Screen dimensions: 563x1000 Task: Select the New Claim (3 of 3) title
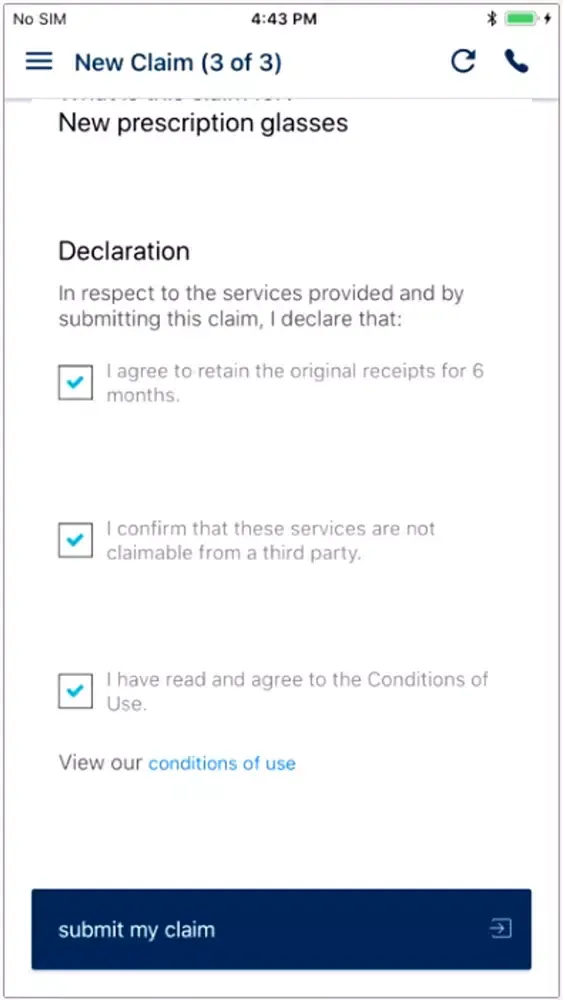(x=178, y=62)
